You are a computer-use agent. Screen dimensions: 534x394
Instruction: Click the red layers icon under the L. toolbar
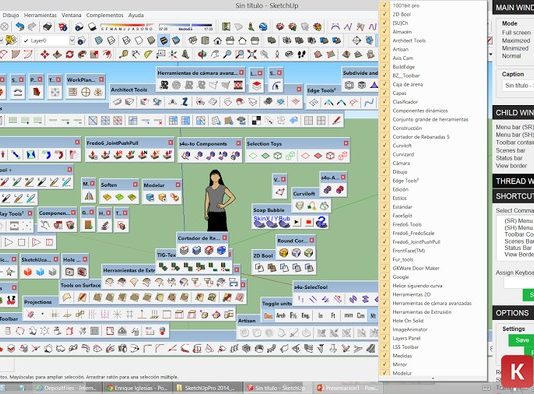256,85
